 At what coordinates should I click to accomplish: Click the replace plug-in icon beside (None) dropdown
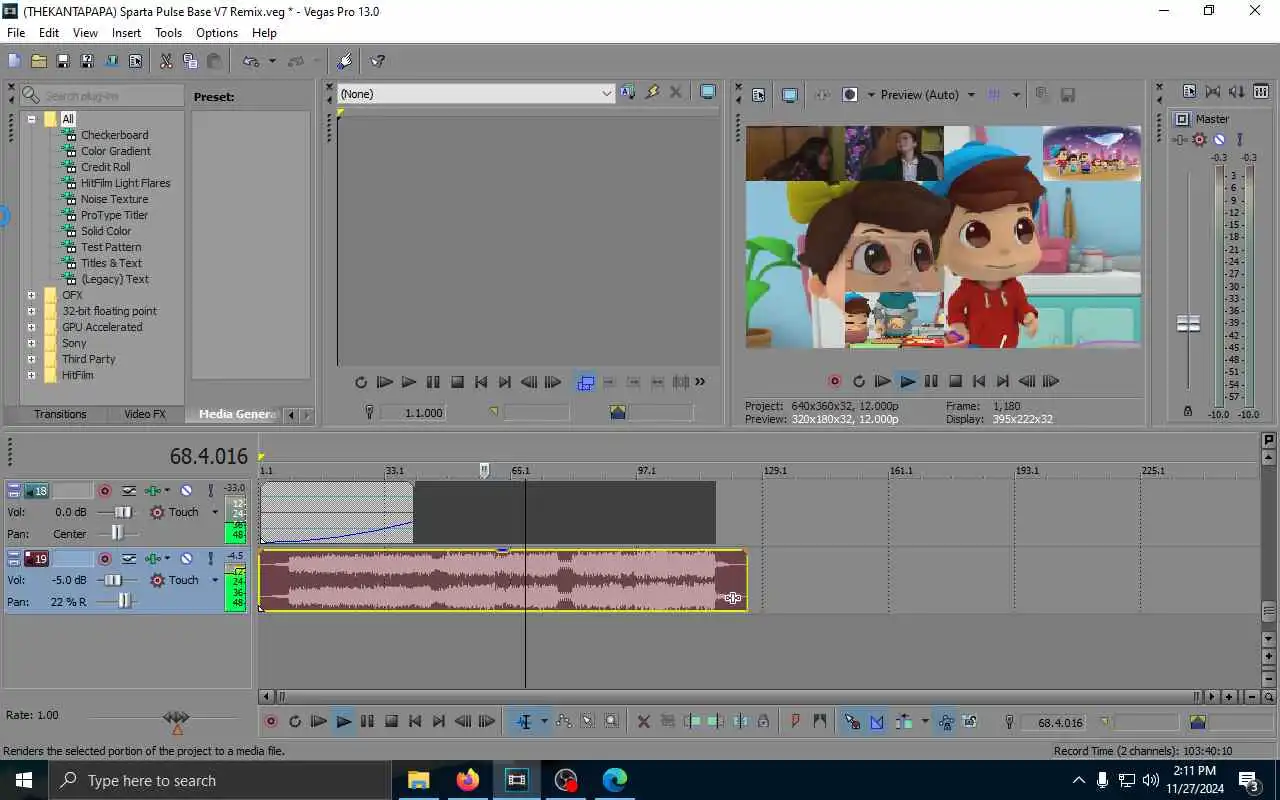pos(627,93)
